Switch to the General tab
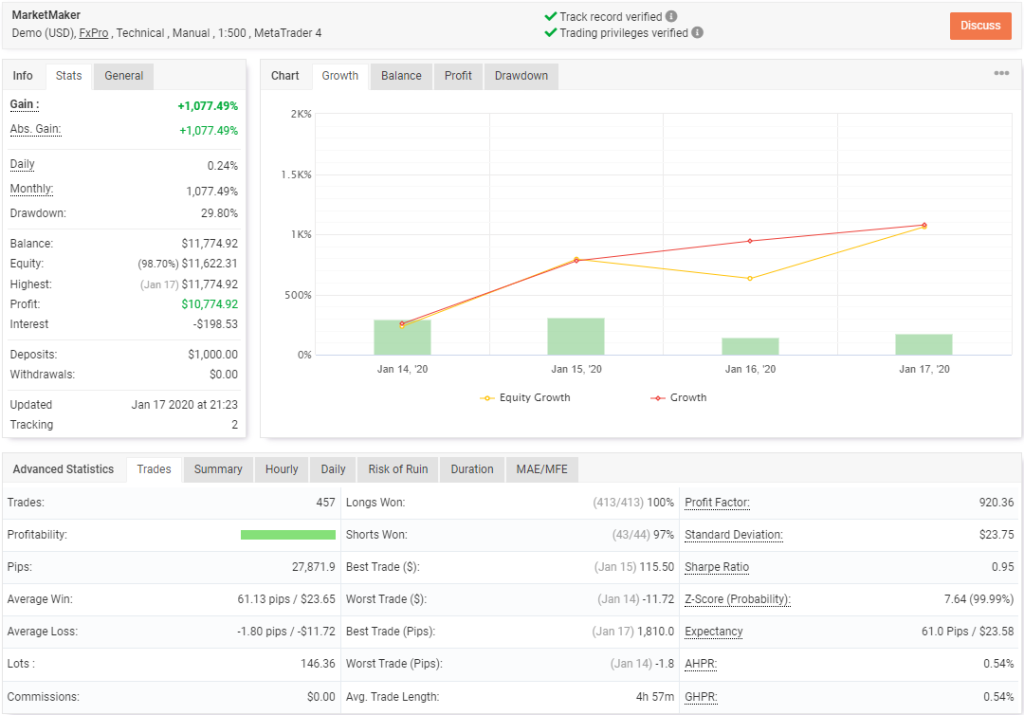Image resolution: width=1024 pixels, height=715 pixels. tap(123, 76)
